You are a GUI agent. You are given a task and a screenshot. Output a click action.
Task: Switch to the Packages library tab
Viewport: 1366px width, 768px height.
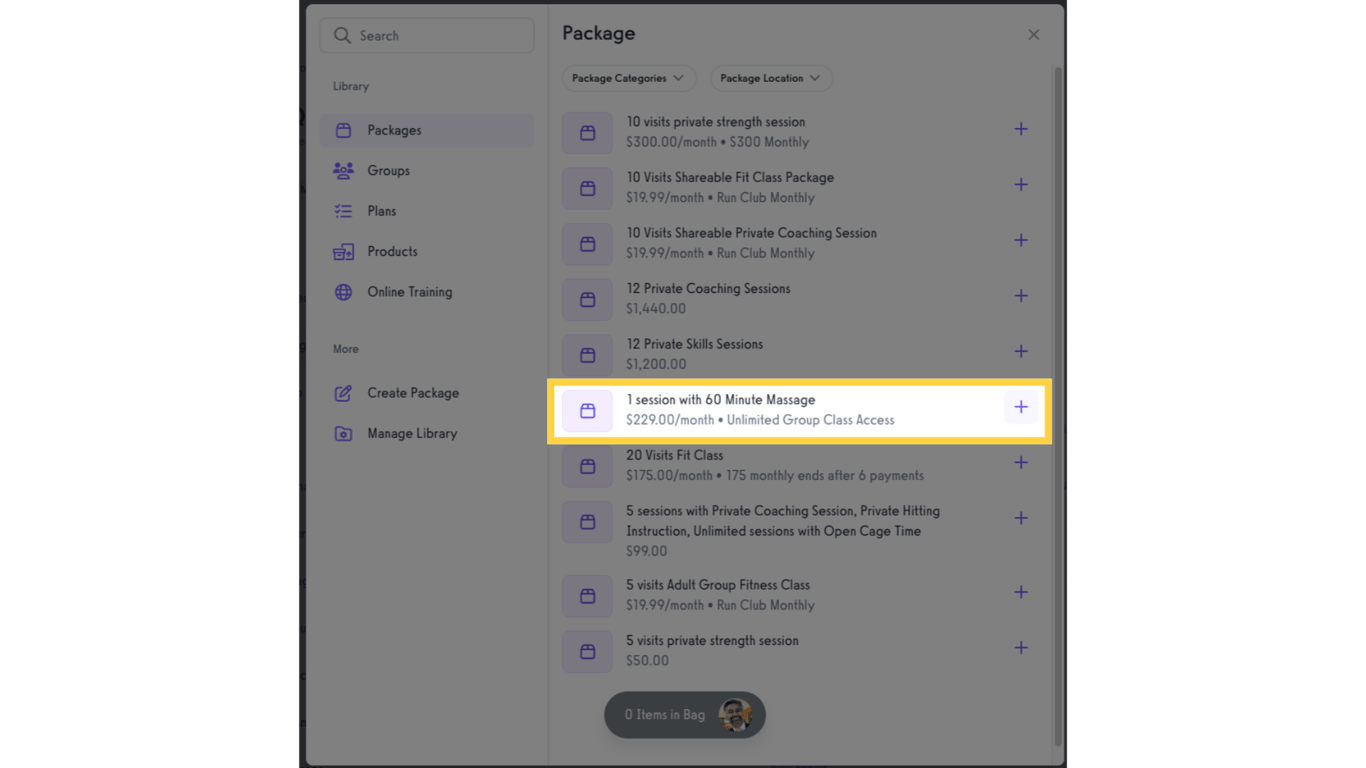[395, 130]
